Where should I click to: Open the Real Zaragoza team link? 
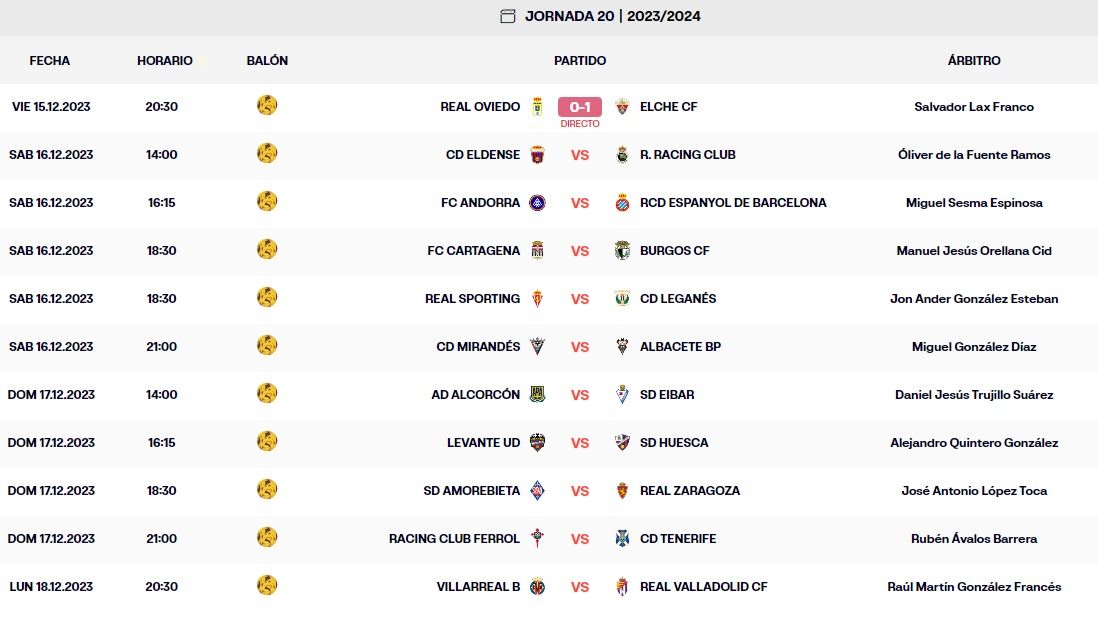pos(690,491)
